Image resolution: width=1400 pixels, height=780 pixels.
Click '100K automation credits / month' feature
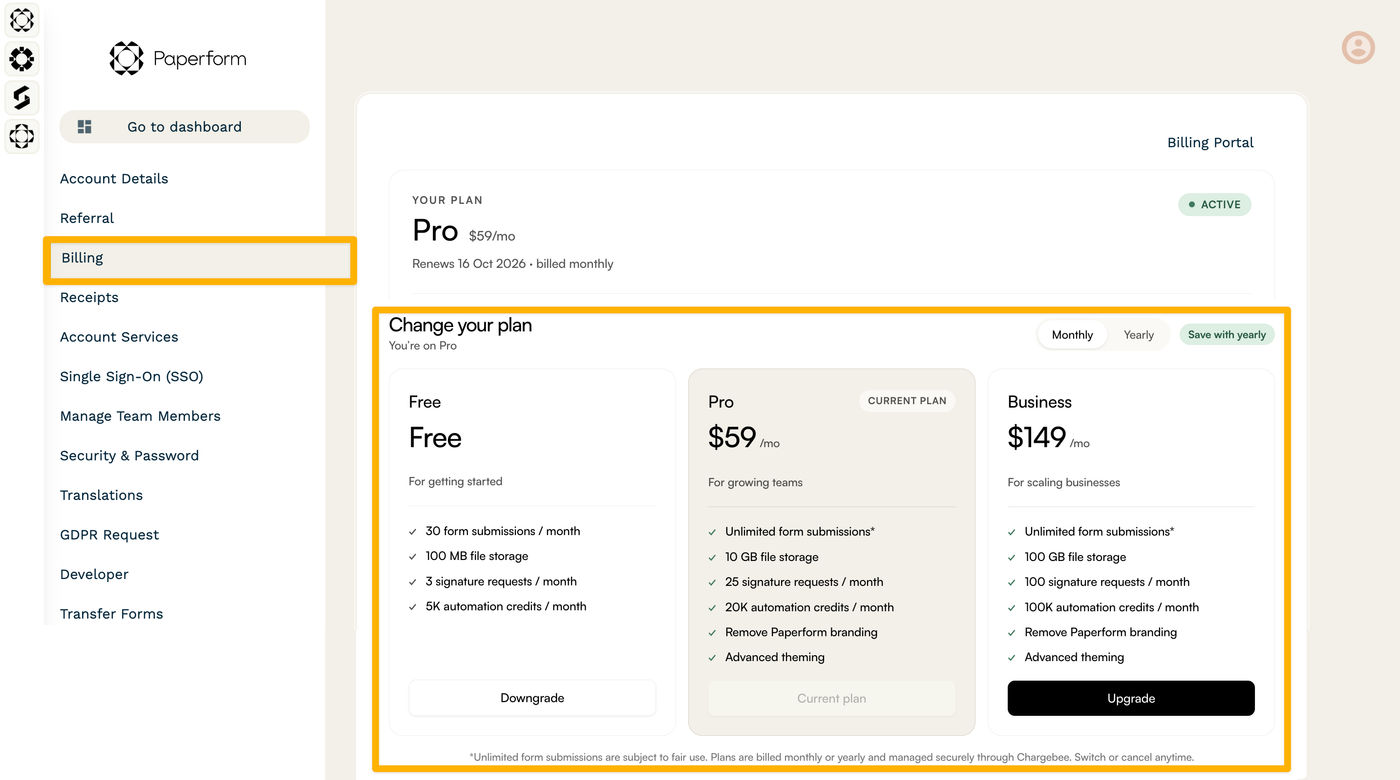[1112, 607]
